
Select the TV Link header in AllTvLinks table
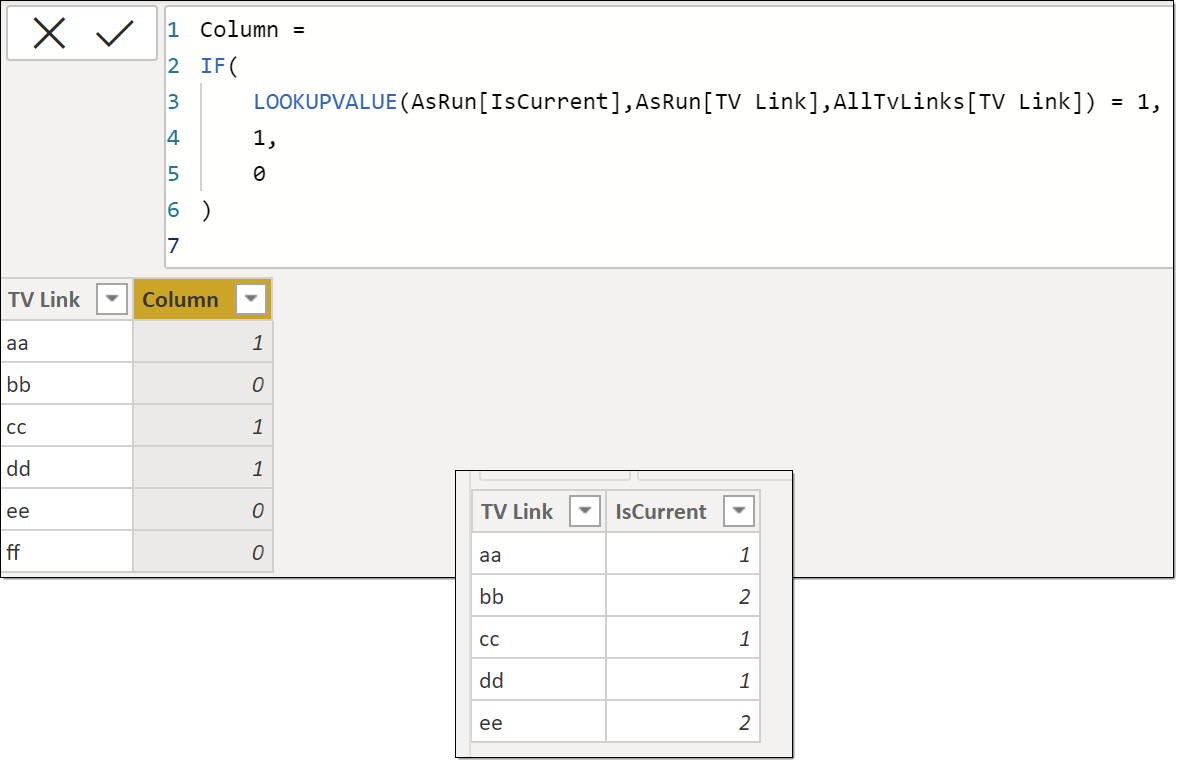[67, 299]
